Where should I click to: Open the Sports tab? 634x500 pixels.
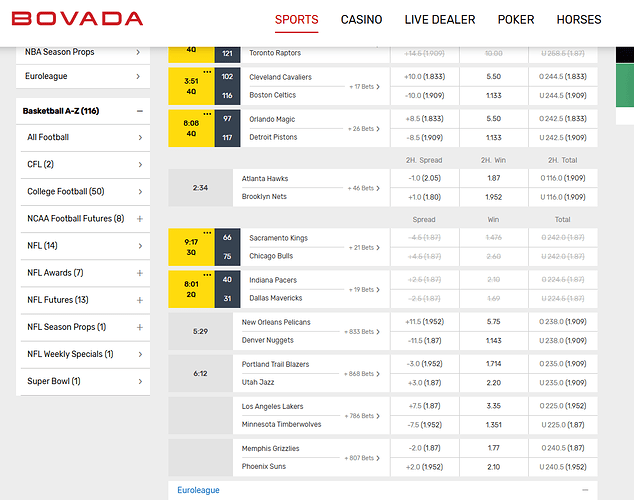click(x=297, y=20)
